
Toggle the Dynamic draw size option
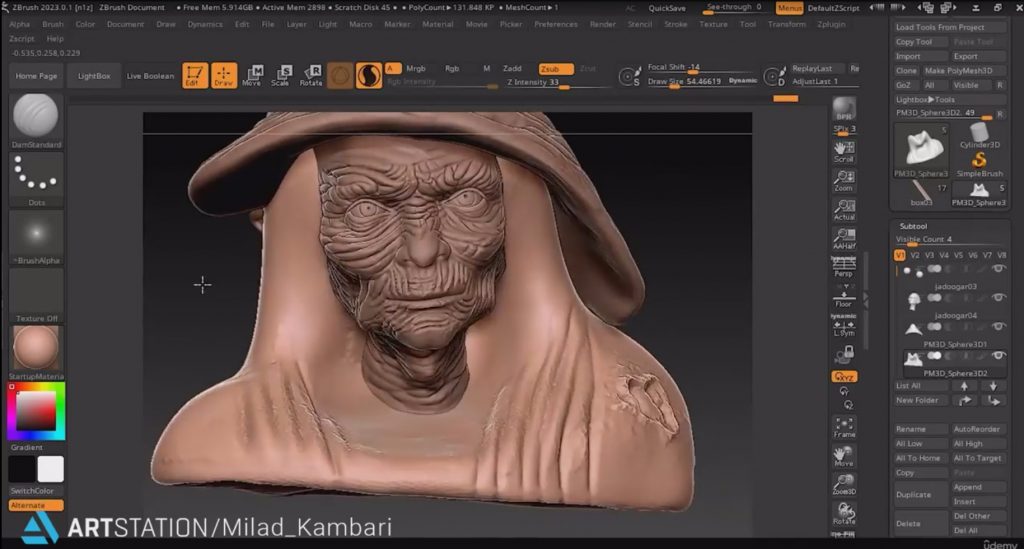click(743, 80)
